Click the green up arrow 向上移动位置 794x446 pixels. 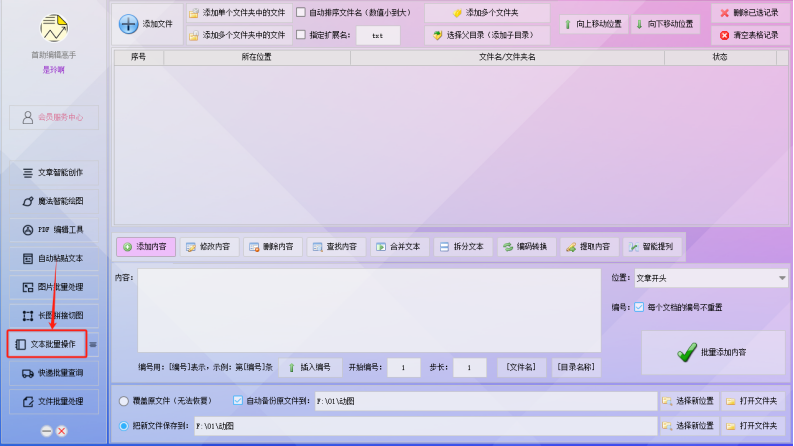(568, 24)
